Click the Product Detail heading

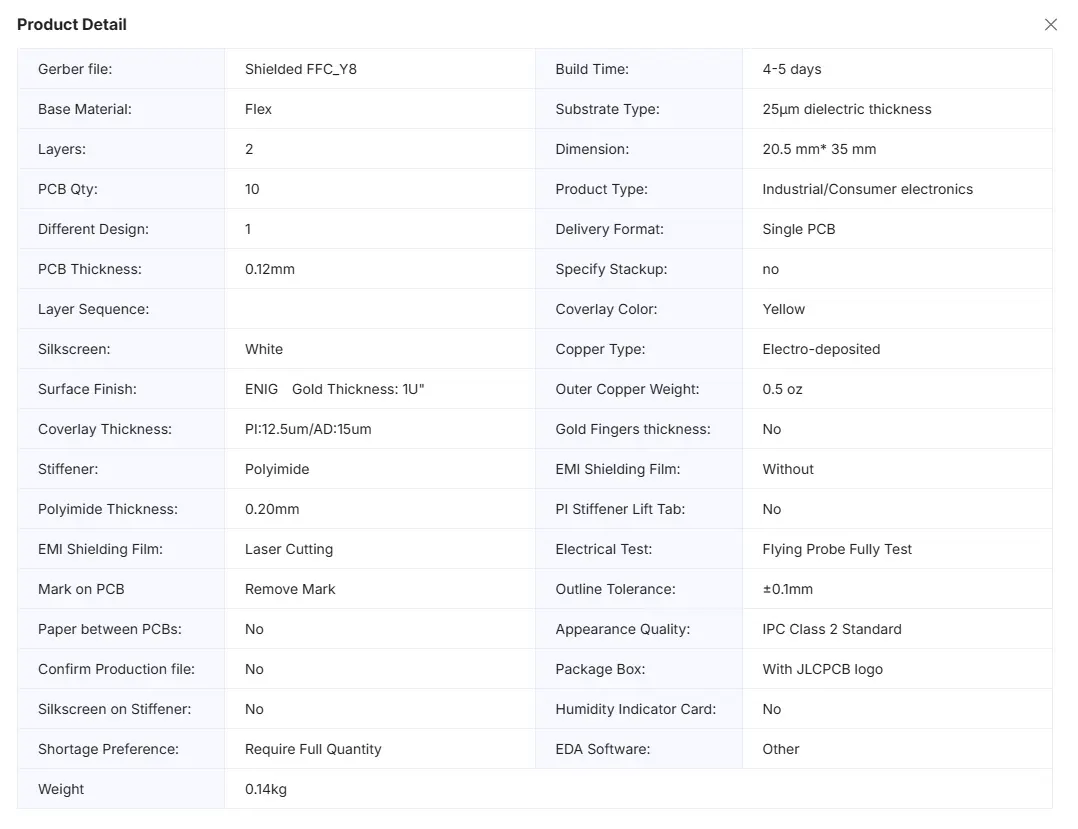pos(72,25)
